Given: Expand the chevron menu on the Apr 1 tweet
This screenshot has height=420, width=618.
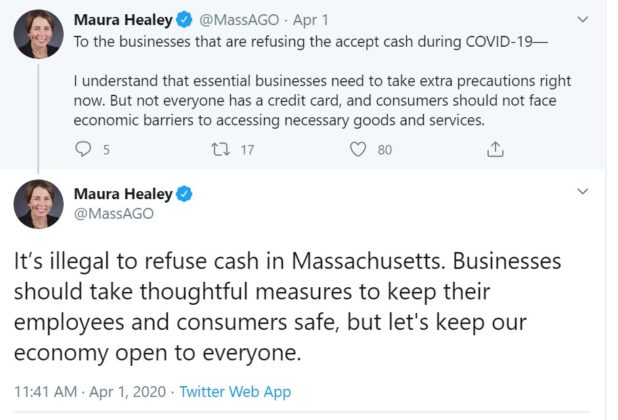Looking at the screenshot, I should (x=584, y=20).
